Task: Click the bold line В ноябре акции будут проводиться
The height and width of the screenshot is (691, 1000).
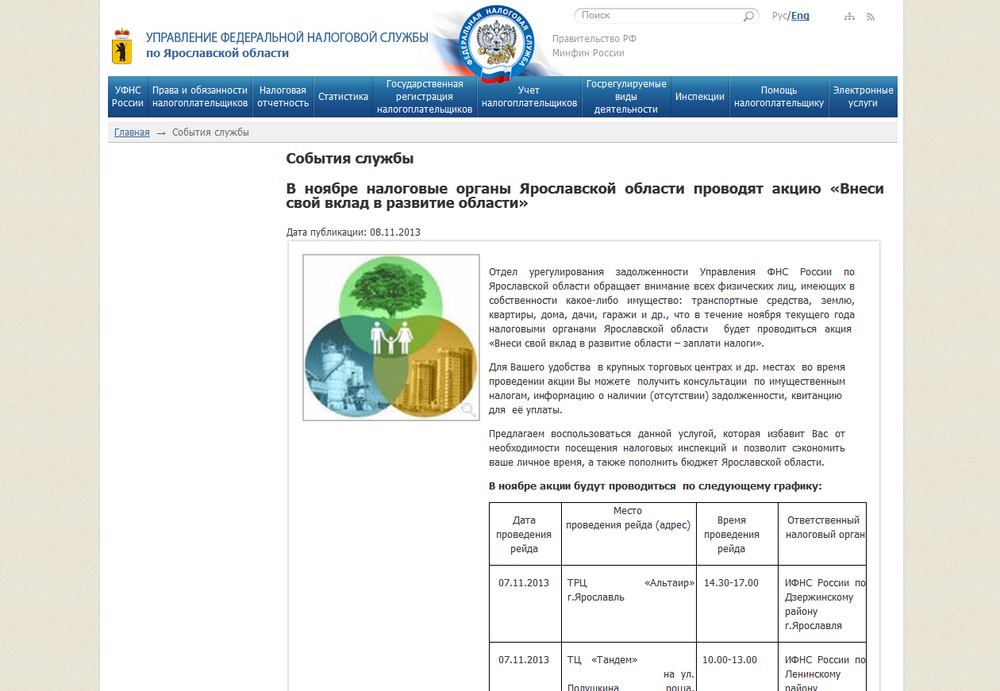Action: (x=655, y=486)
